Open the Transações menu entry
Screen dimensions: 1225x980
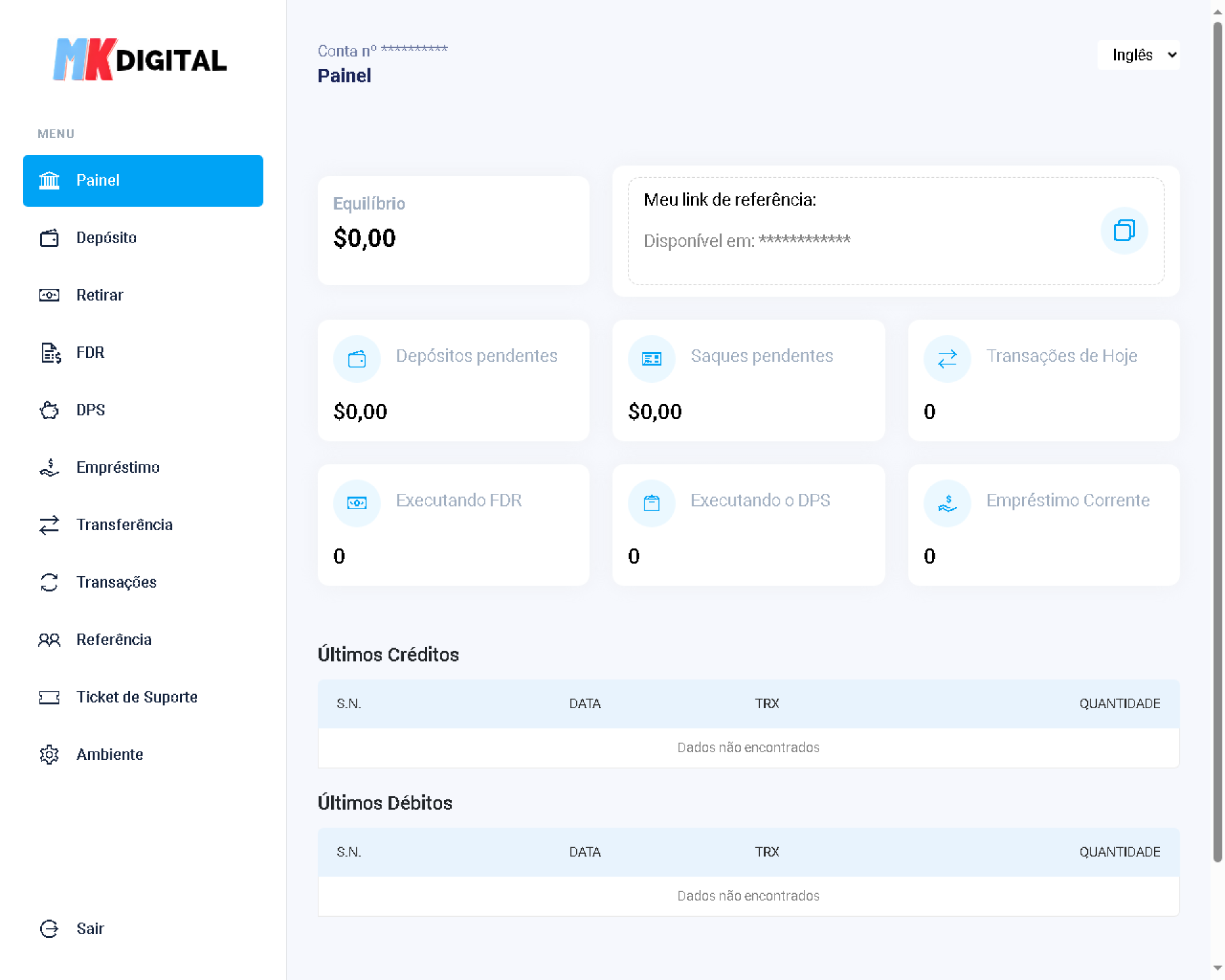tap(116, 583)
